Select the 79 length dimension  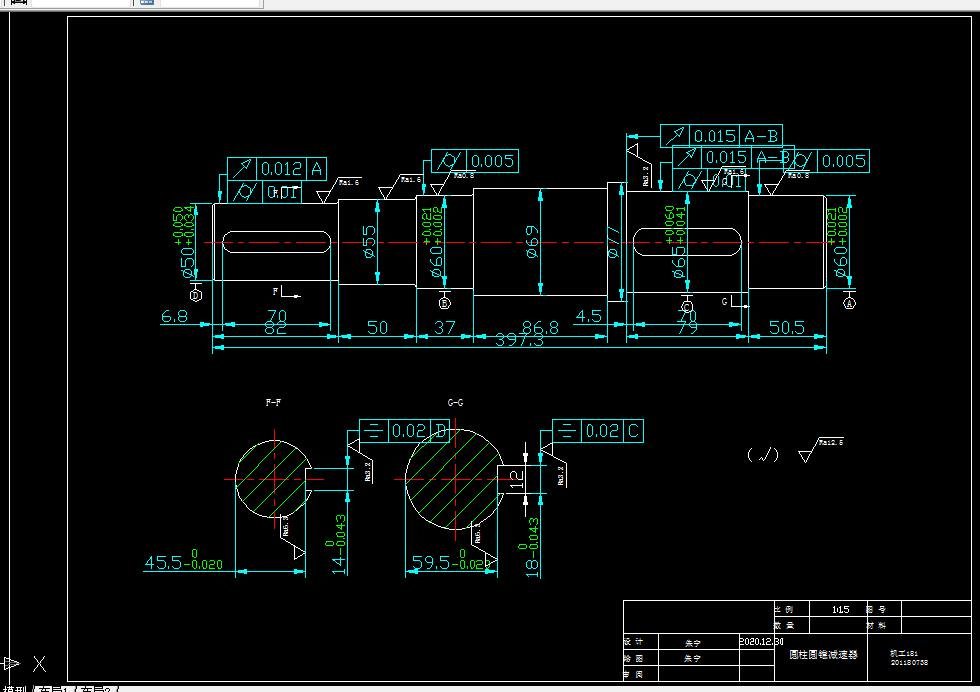tap(687, 329)
